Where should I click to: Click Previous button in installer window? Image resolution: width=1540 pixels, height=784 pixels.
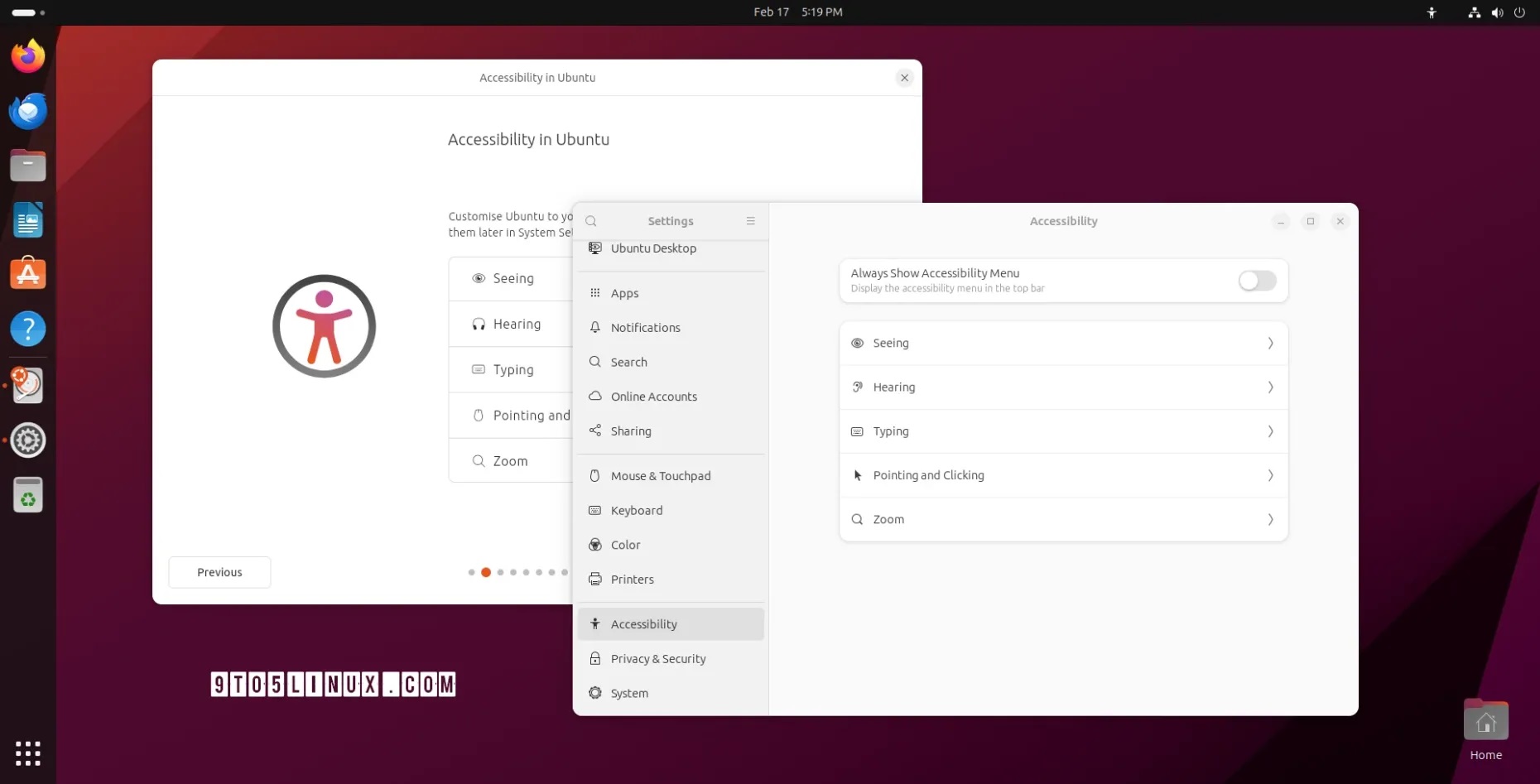pos(219,572)
